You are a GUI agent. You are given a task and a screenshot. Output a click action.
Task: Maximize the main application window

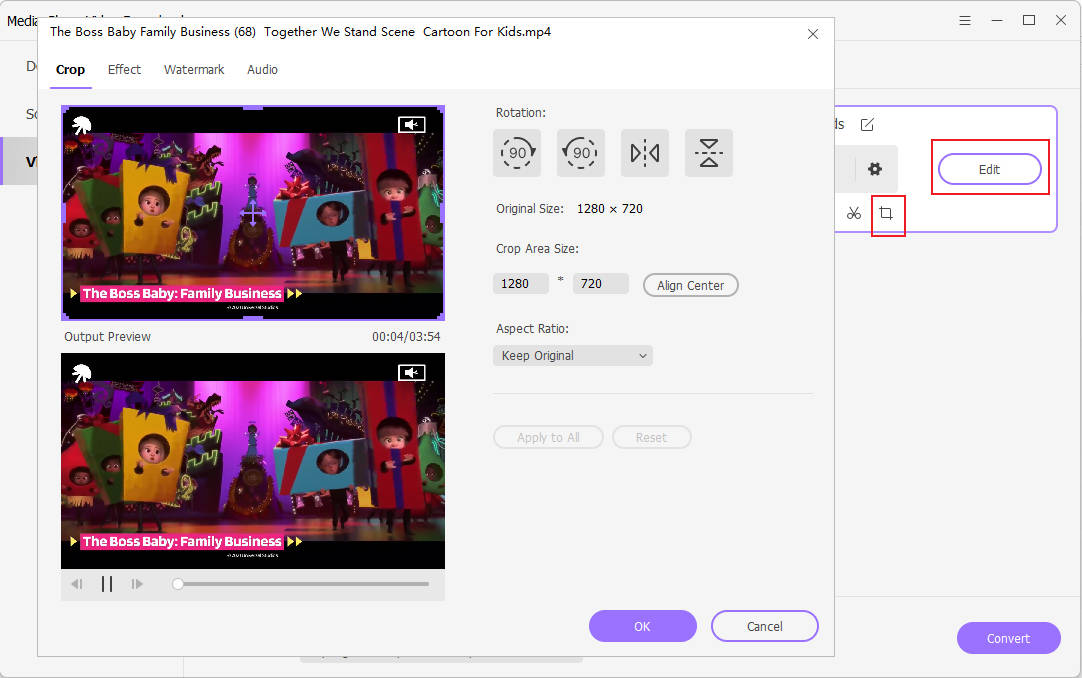tap(1029, 21)
